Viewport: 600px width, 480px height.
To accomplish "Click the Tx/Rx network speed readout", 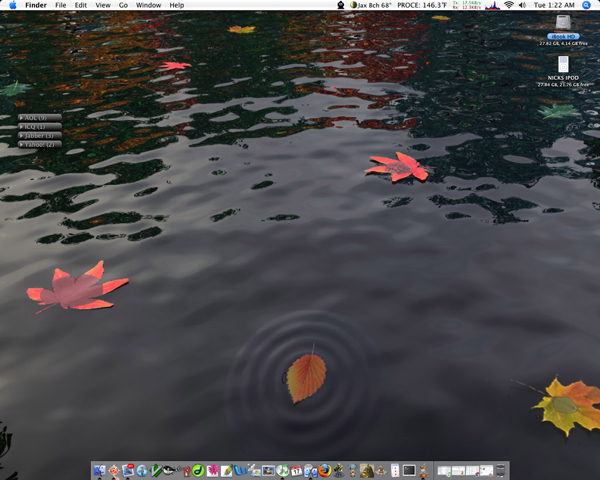I will (x=467, y=5).
